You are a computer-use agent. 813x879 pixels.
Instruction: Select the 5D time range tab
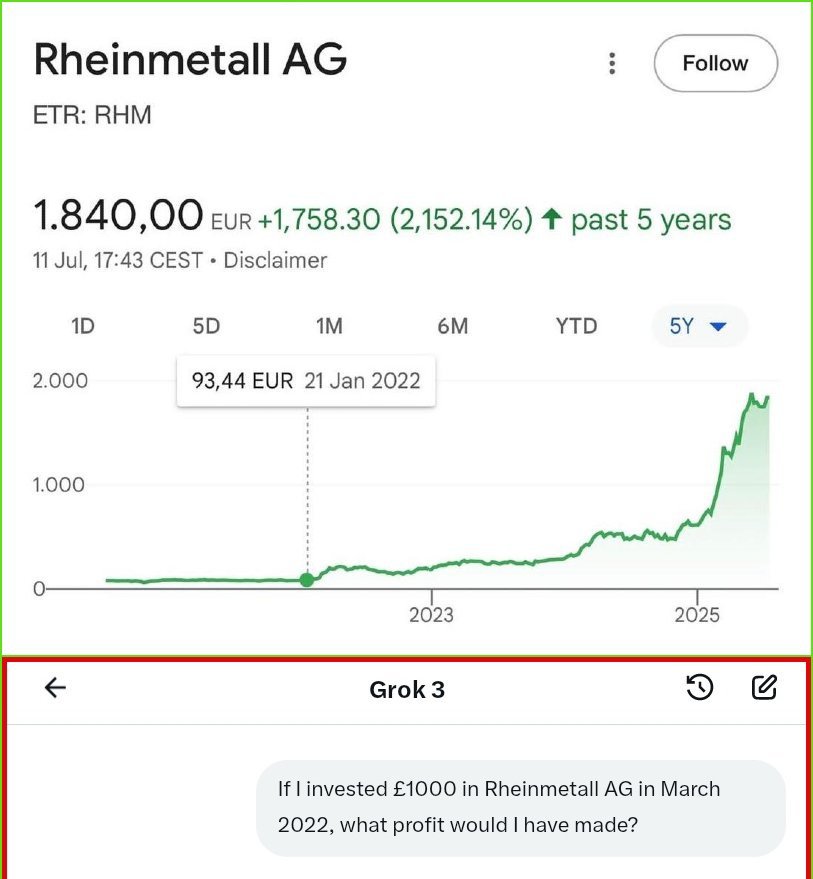[206, 326]
